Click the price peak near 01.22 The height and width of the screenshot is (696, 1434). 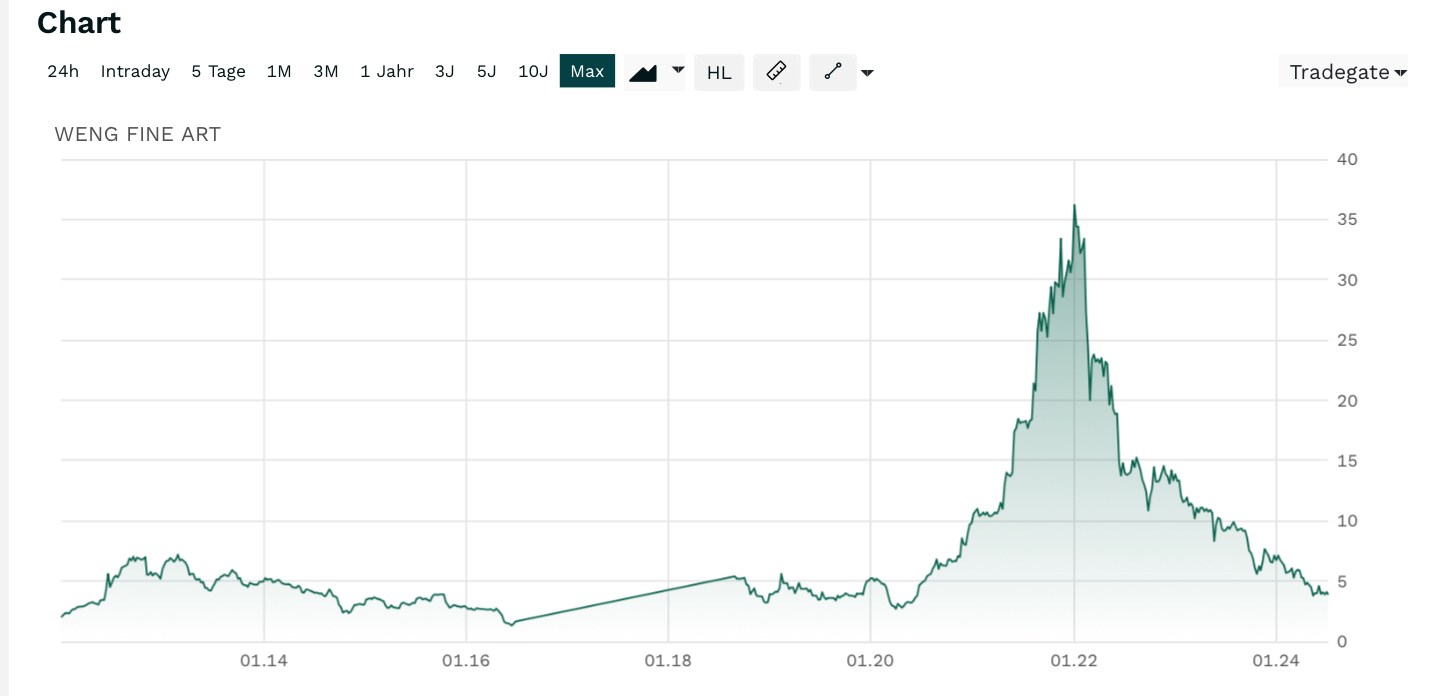pyautogui.click(x=1074, y=206)
